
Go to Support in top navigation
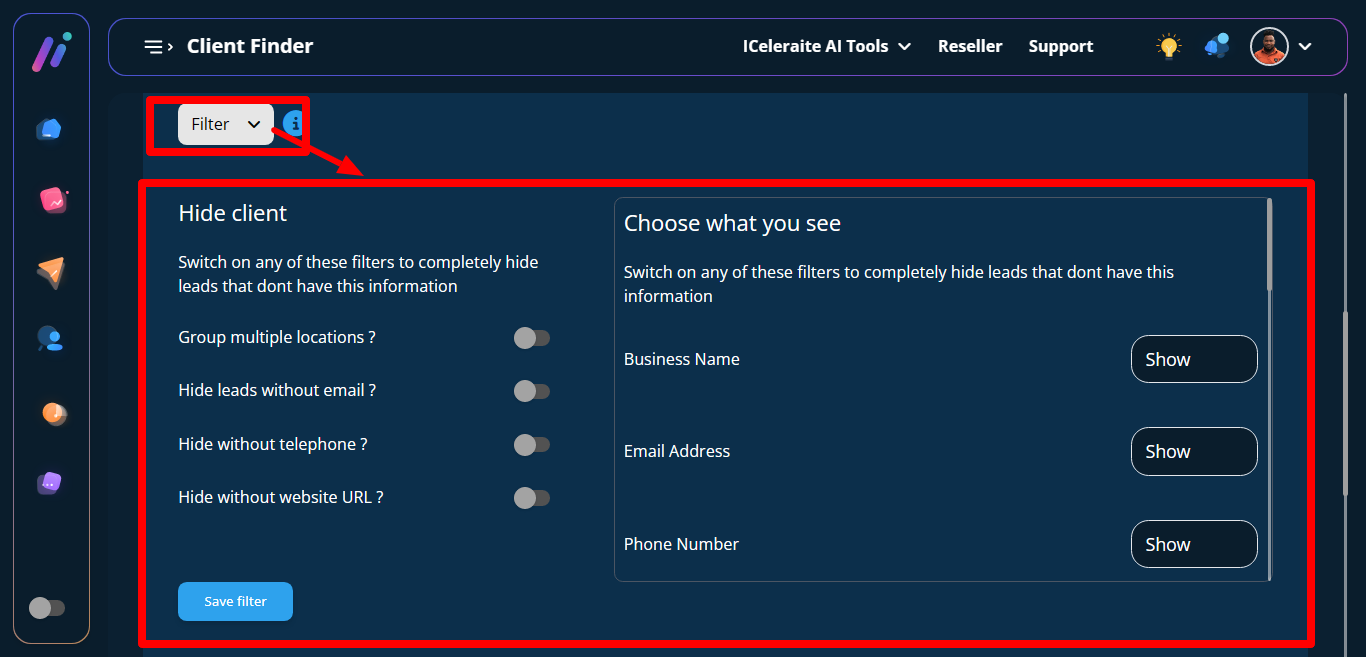coord(1060,46)
